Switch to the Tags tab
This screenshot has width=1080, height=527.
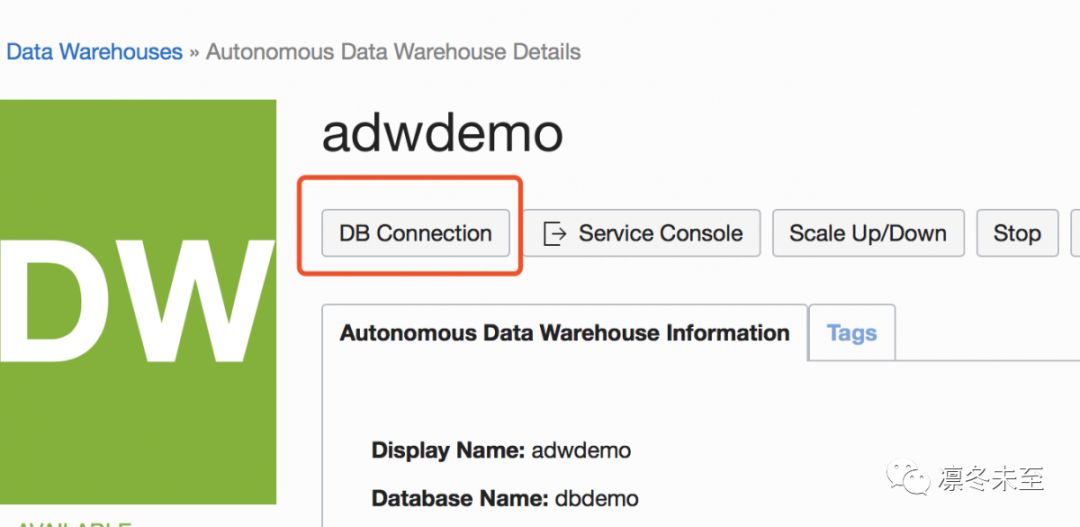[851, 333]
